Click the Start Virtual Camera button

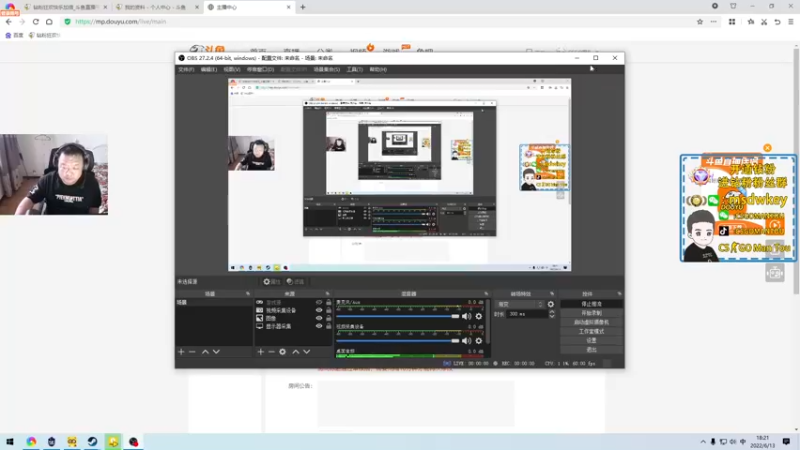pyautogui.click(x=591, y=322)
